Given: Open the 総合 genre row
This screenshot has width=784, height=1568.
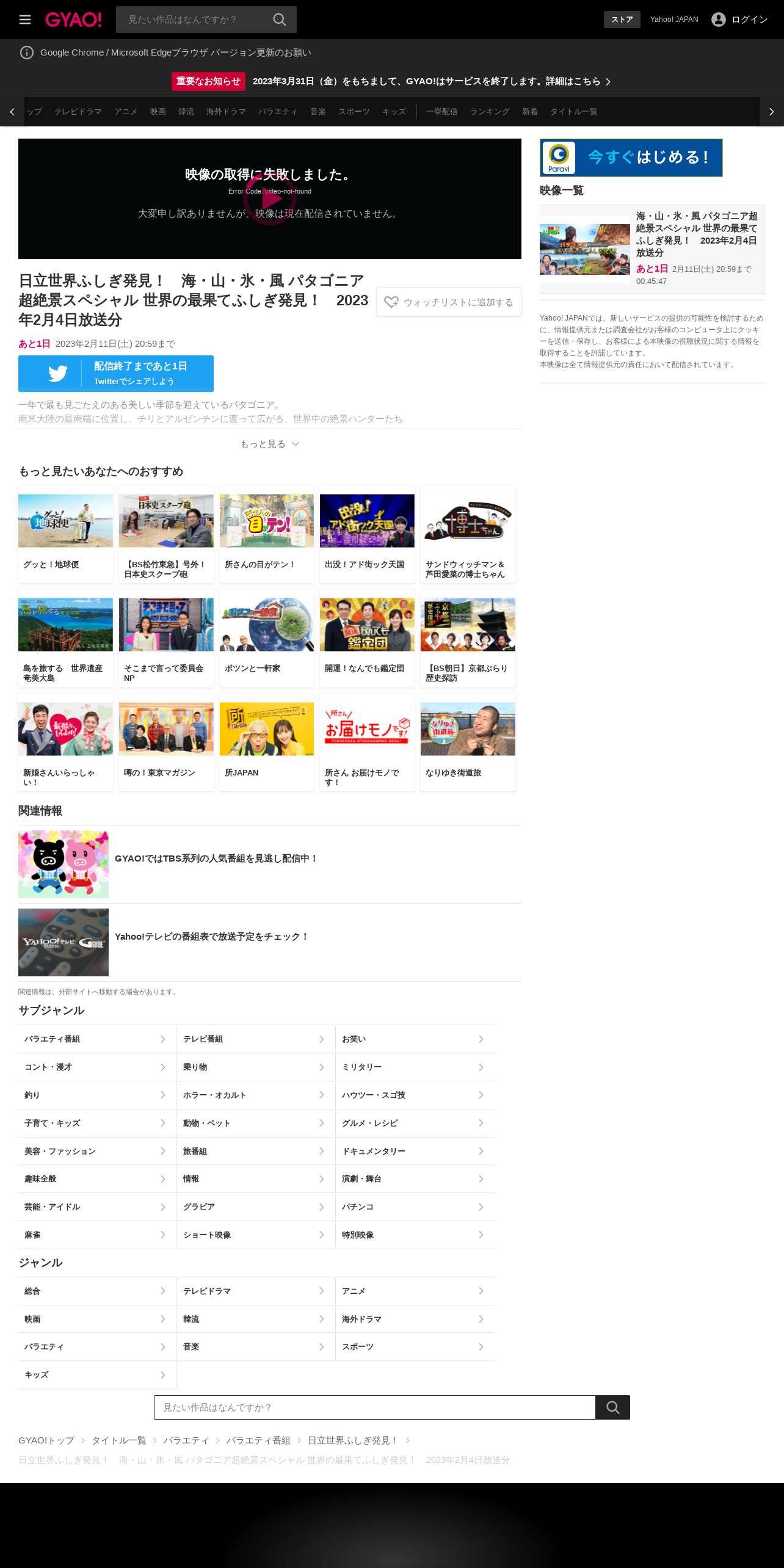Looking at the screenshot, I should (97, 1291).
